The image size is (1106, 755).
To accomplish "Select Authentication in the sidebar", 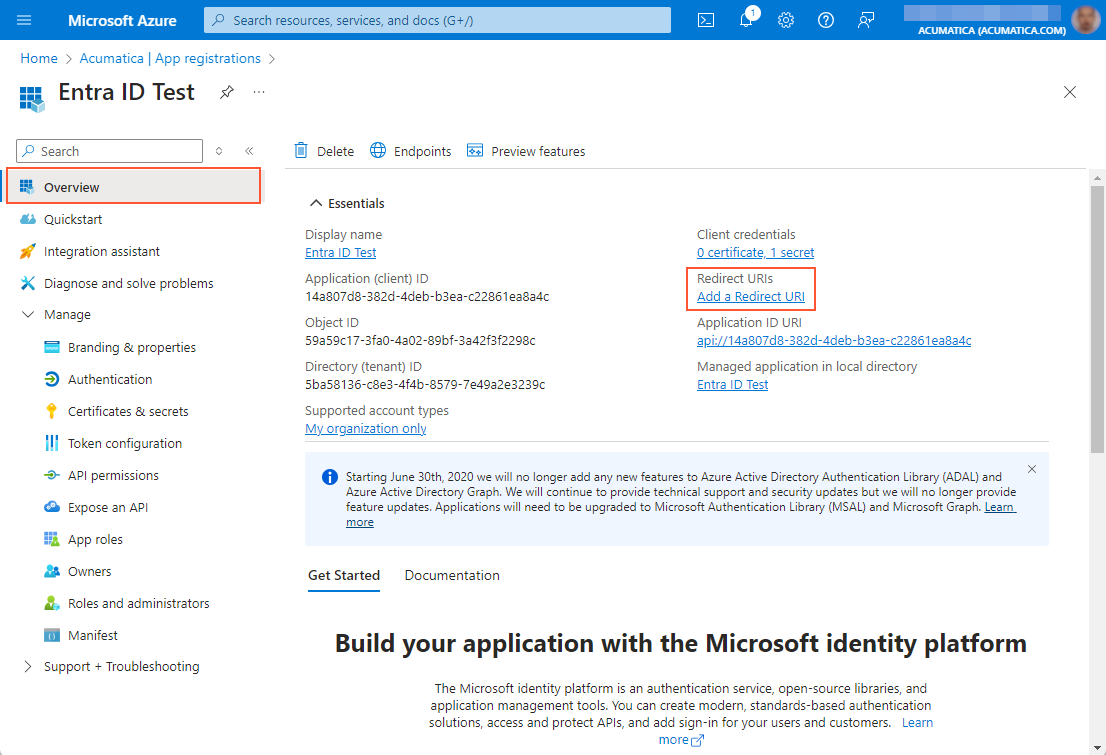I will click(110, 379).
